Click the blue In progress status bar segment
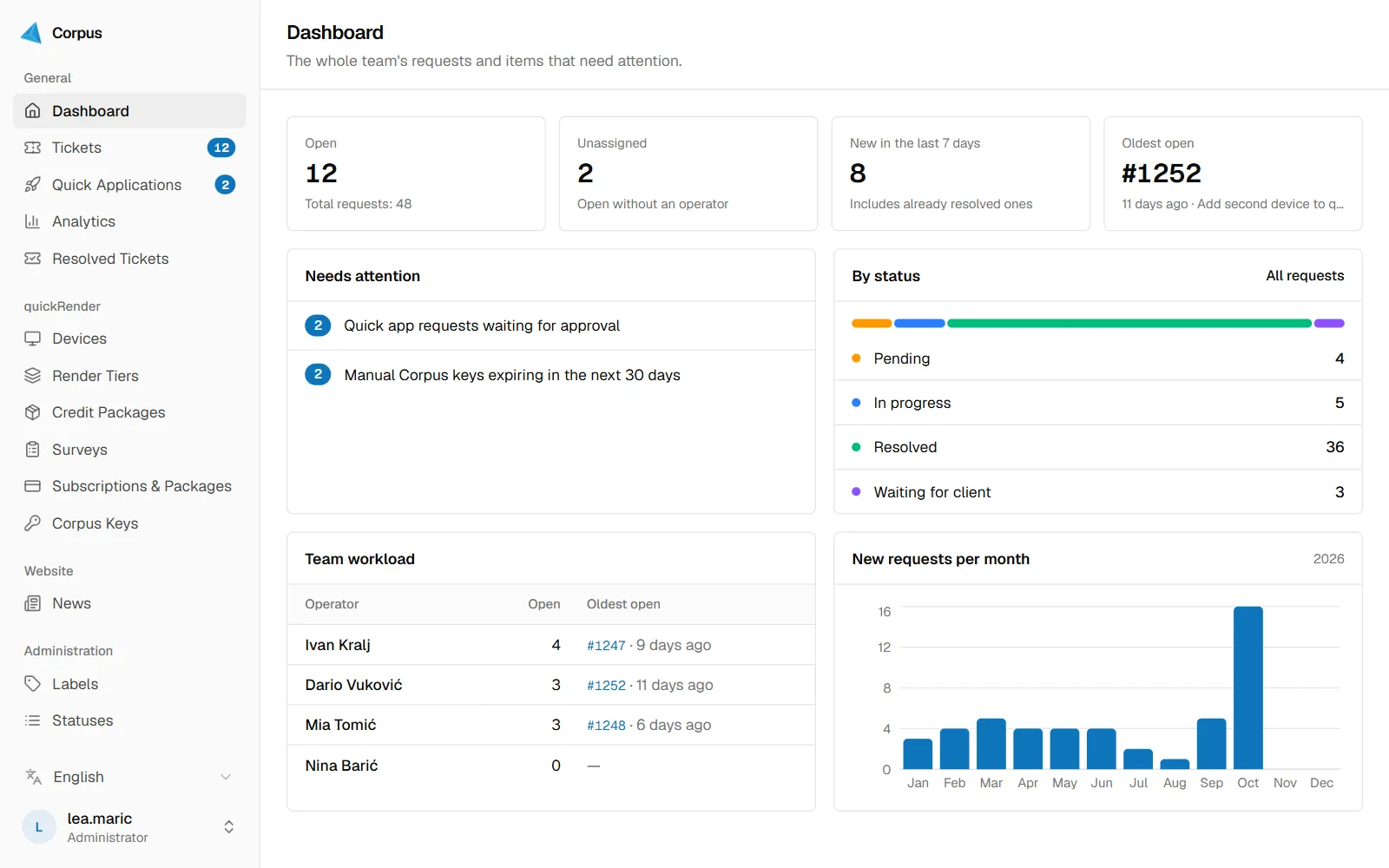The image size is (1389, 868). pyautogui.click(x=919, y=324)
